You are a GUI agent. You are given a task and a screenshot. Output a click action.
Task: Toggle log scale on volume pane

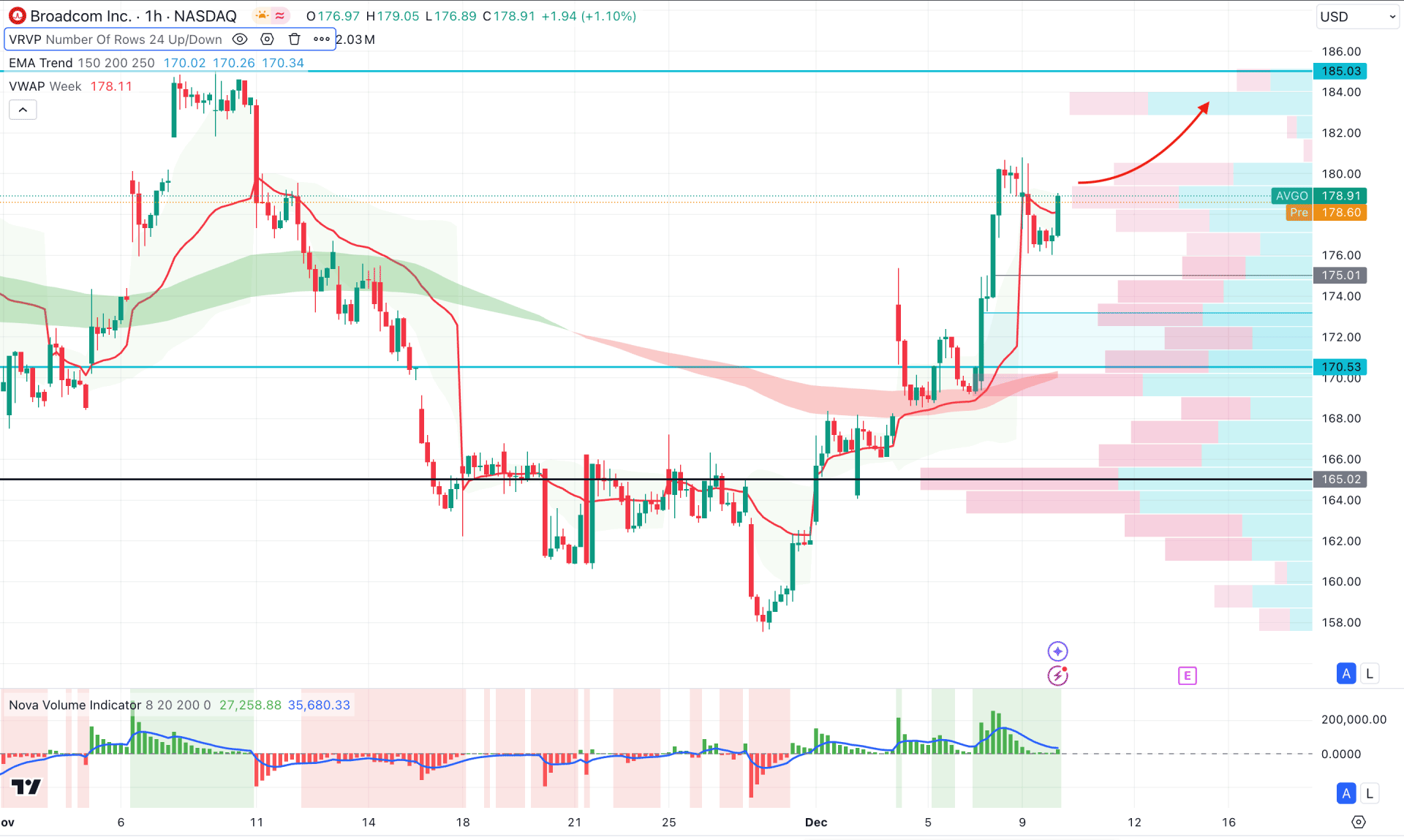click(x=1370, y=793)
